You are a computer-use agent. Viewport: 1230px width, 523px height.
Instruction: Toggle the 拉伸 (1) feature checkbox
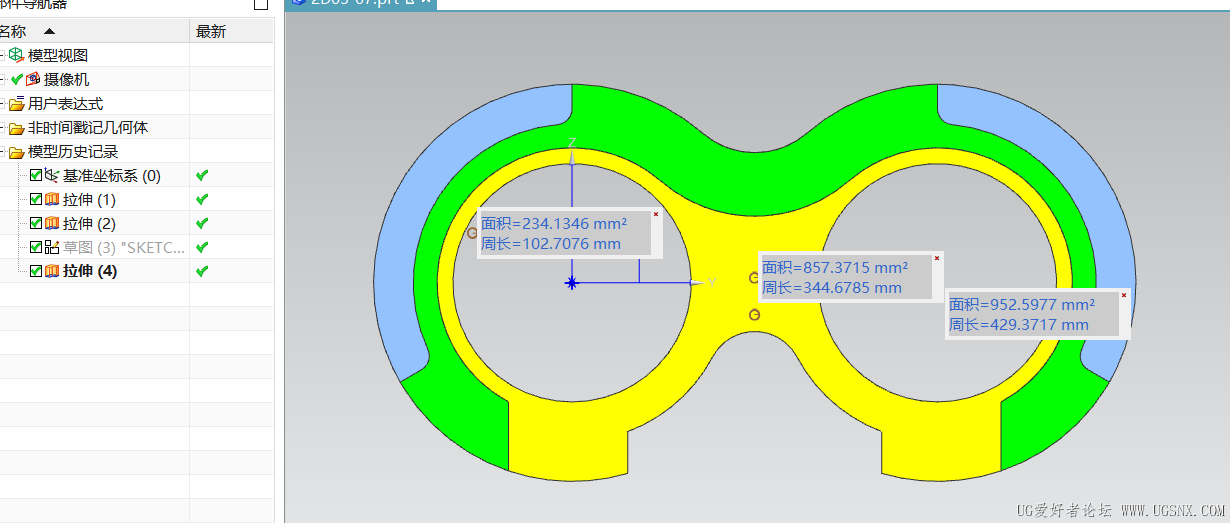tap(36, 200)
